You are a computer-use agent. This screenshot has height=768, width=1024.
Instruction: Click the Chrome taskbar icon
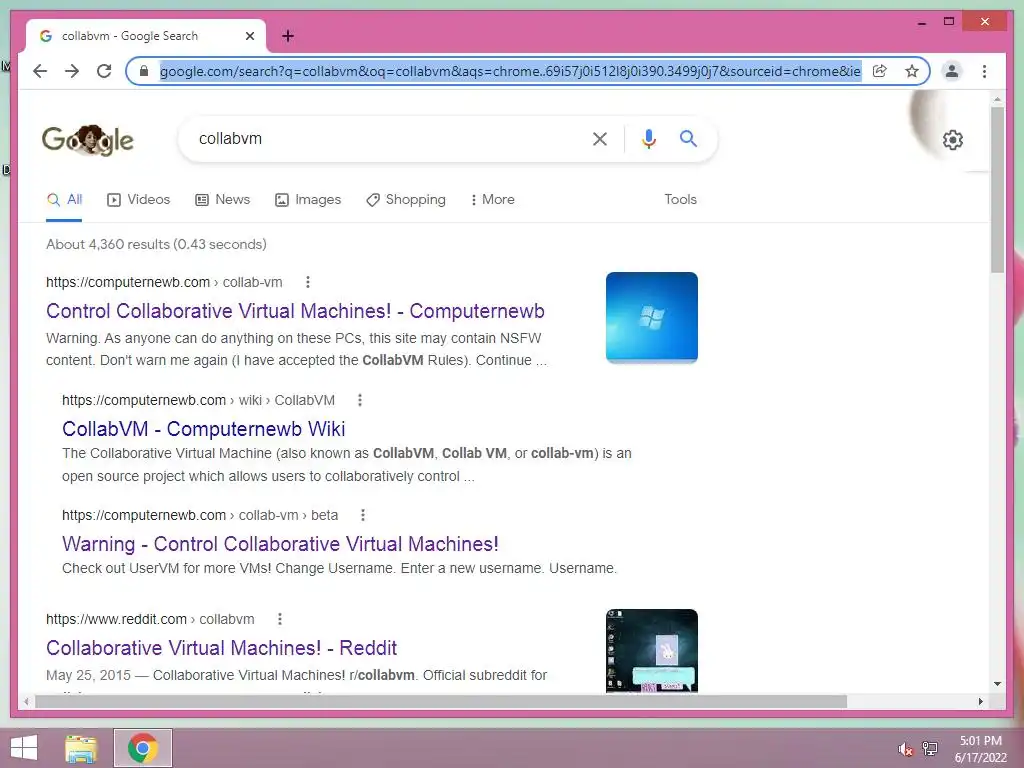tap(143, 748)
